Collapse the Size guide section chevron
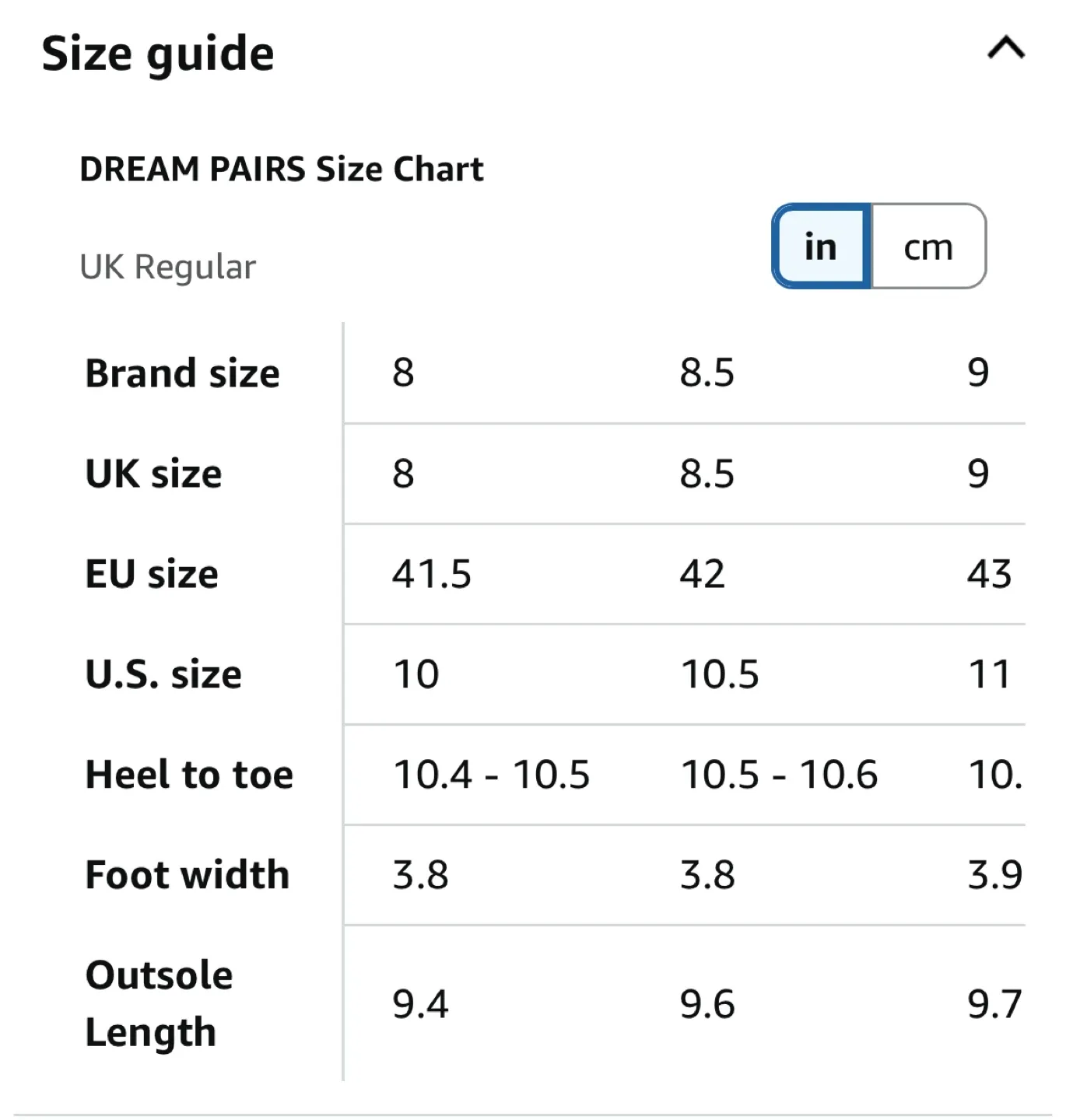Image resolution: width=1066 pixels, height=1120 pixels. (x=1005, y=48)
